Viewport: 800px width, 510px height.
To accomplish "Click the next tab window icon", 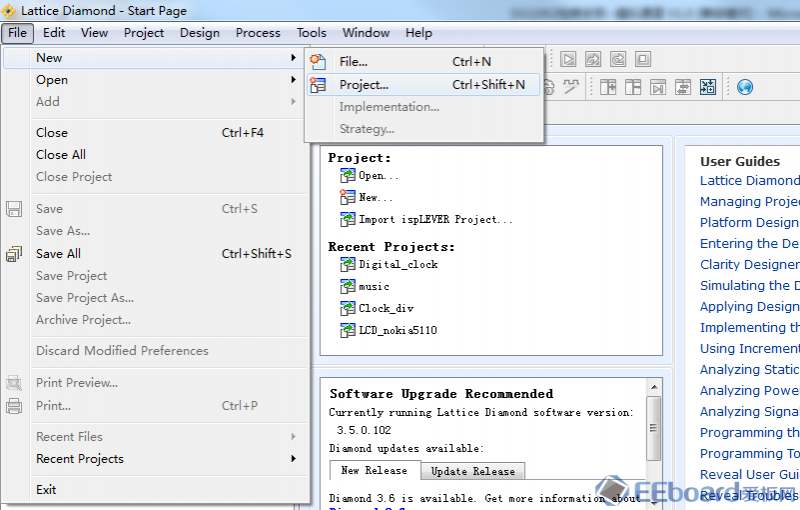I will [658, 87].
